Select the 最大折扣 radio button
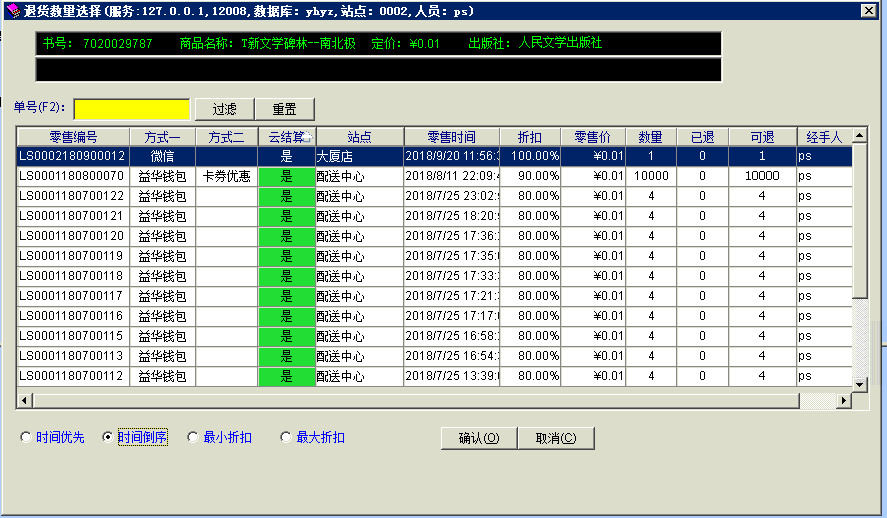This screenshot has width=887, height=518. 286,438
